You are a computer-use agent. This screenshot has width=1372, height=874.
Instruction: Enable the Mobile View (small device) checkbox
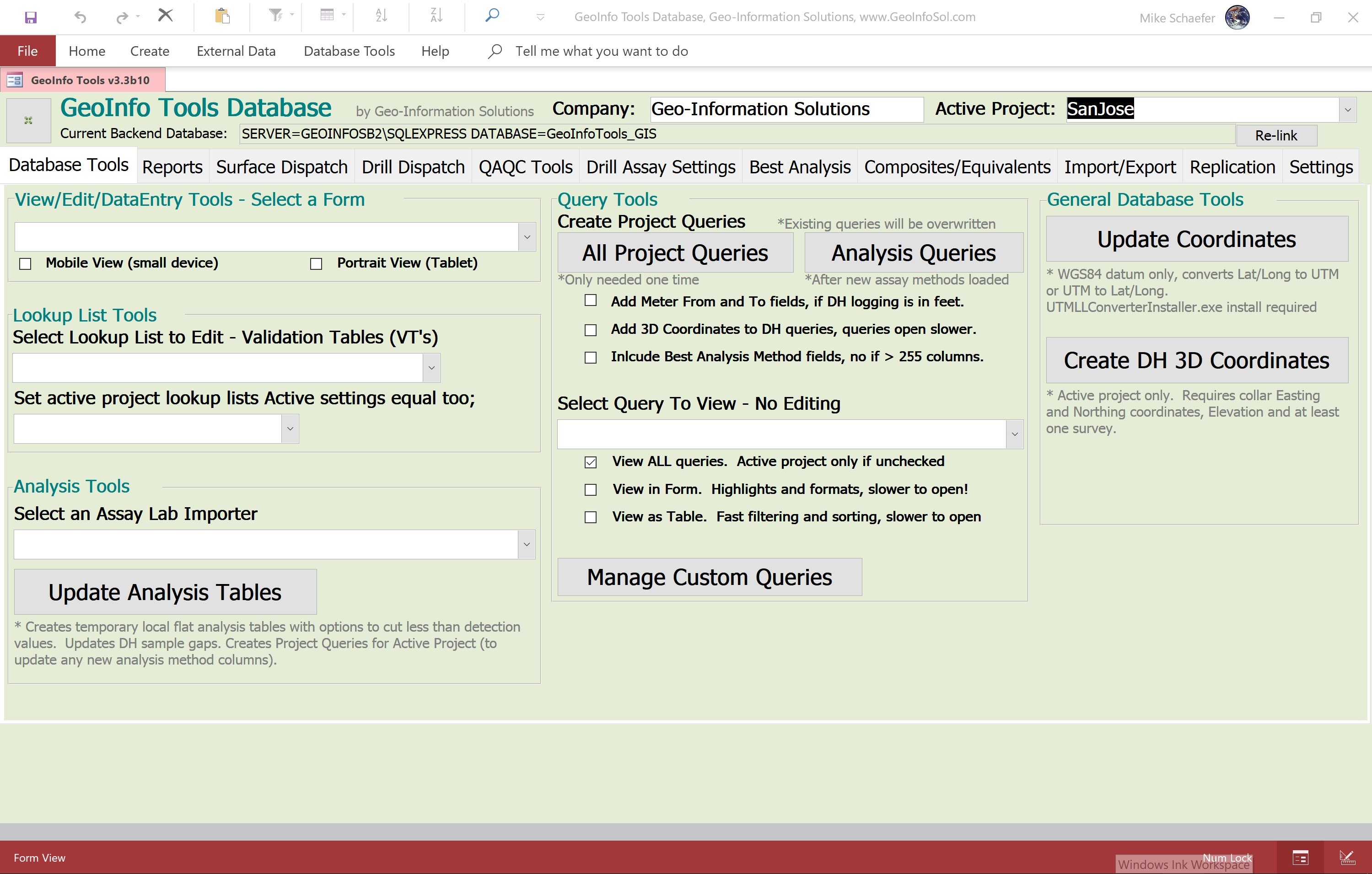pos(25,264)
